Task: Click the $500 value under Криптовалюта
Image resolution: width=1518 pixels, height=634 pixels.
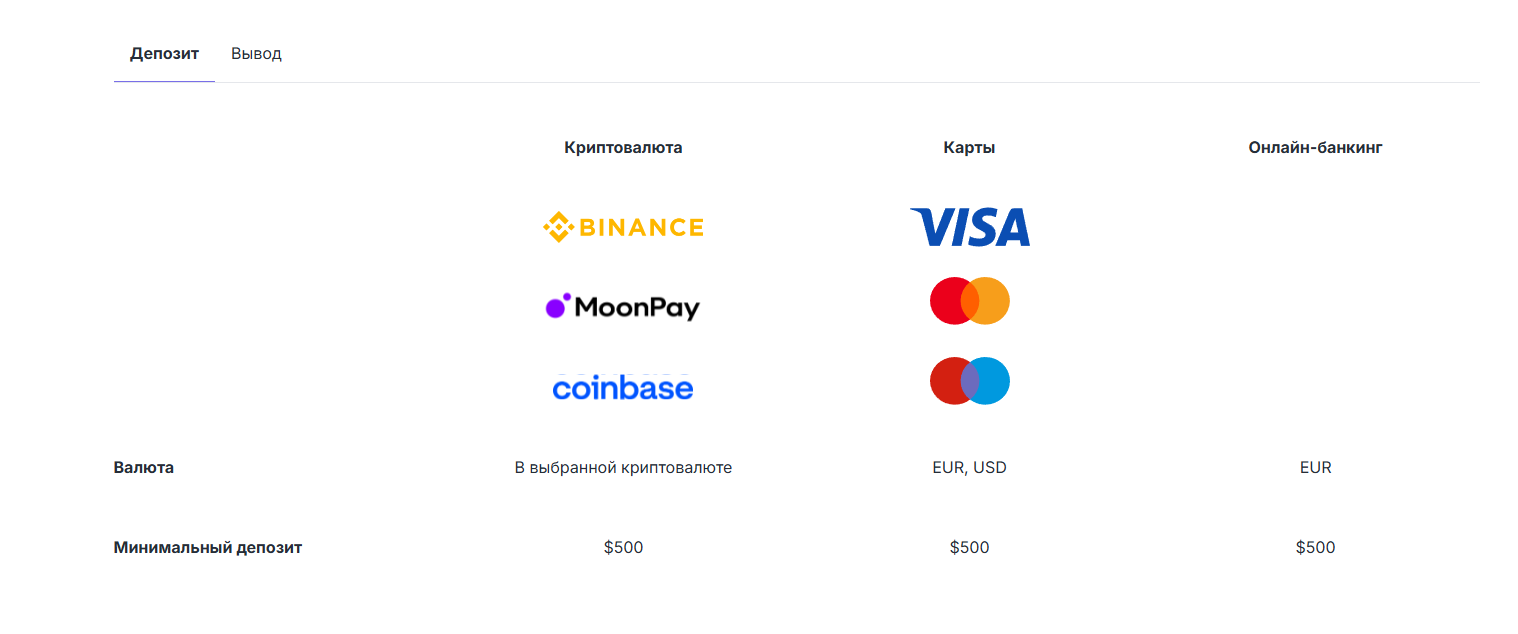Action: point(623,547)
